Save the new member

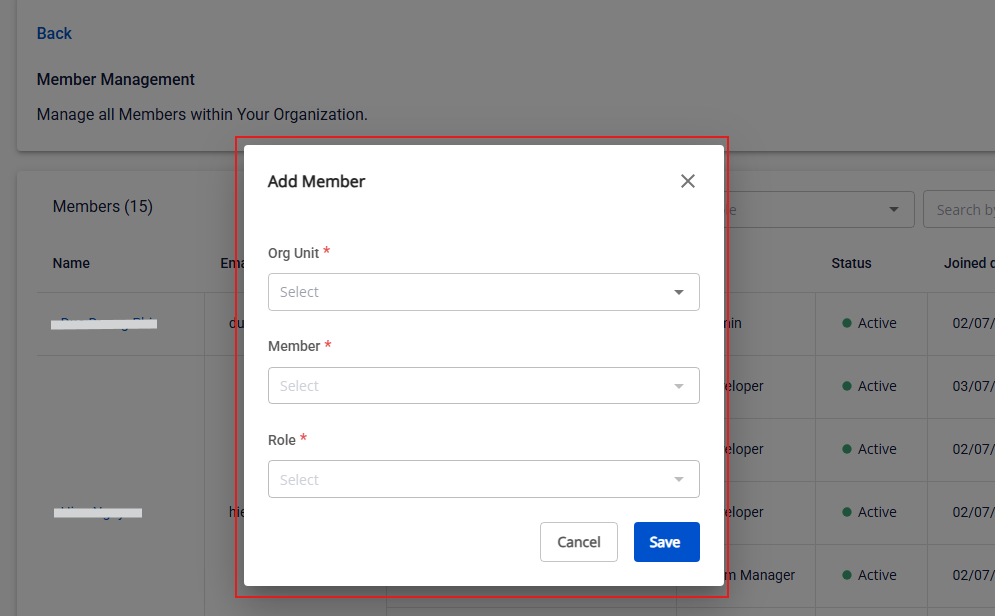tap(666, 542)
